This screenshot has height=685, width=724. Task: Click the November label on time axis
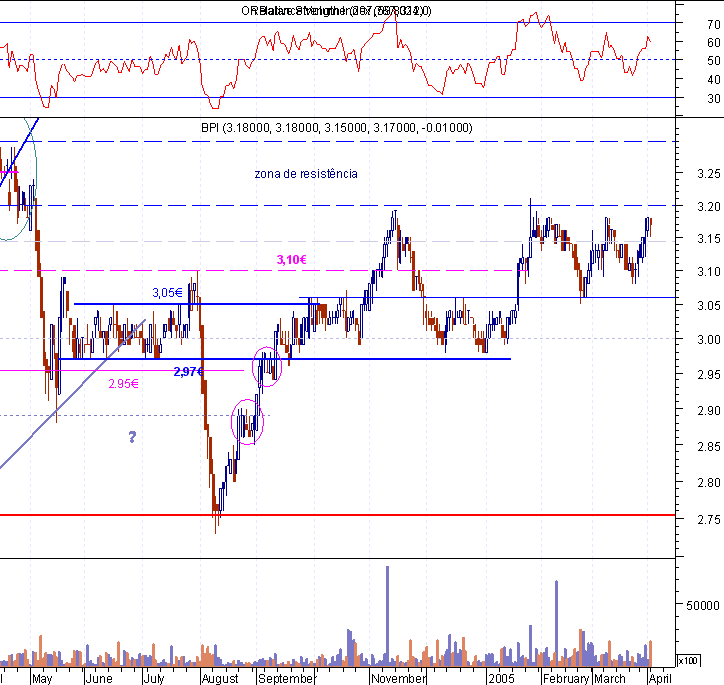pyautogui.click(x=399, y=679)
